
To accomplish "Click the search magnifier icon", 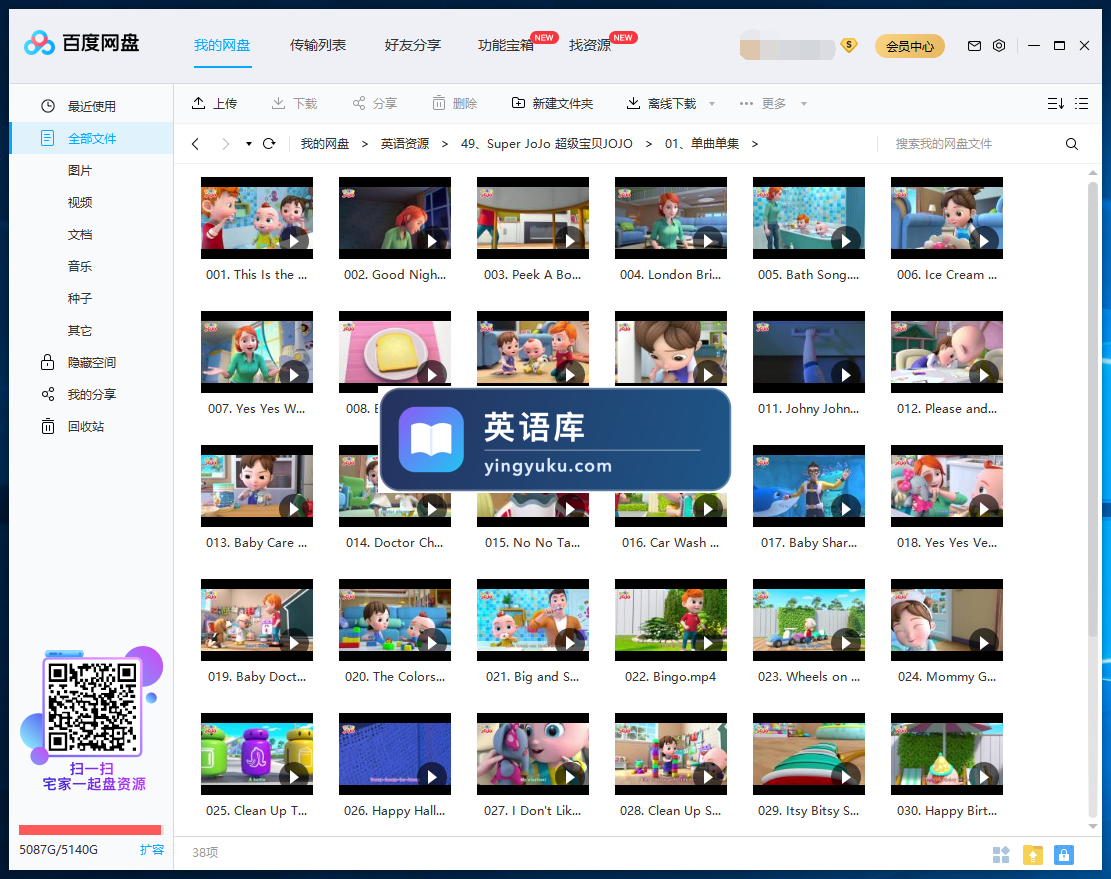I will 1072,144.
